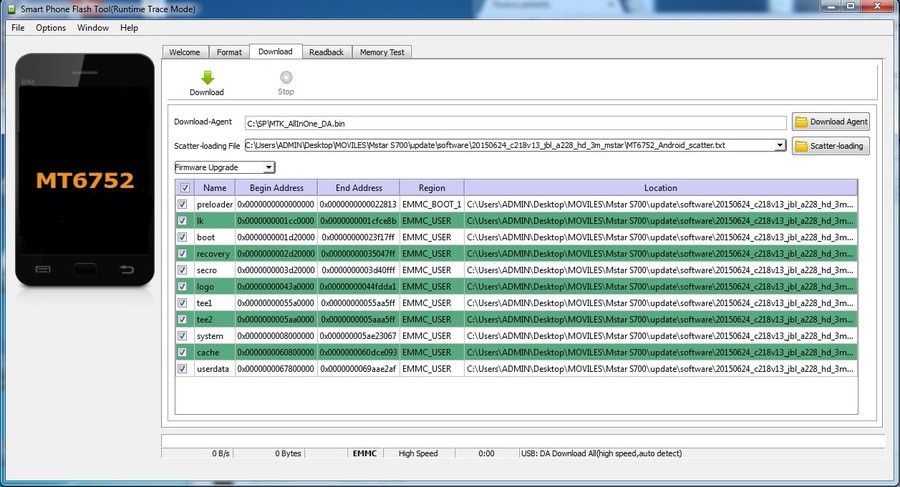Screen dimensions: 900x487
Task: Uncheck the cache partition checkbox
Action: tap(183, 352)
